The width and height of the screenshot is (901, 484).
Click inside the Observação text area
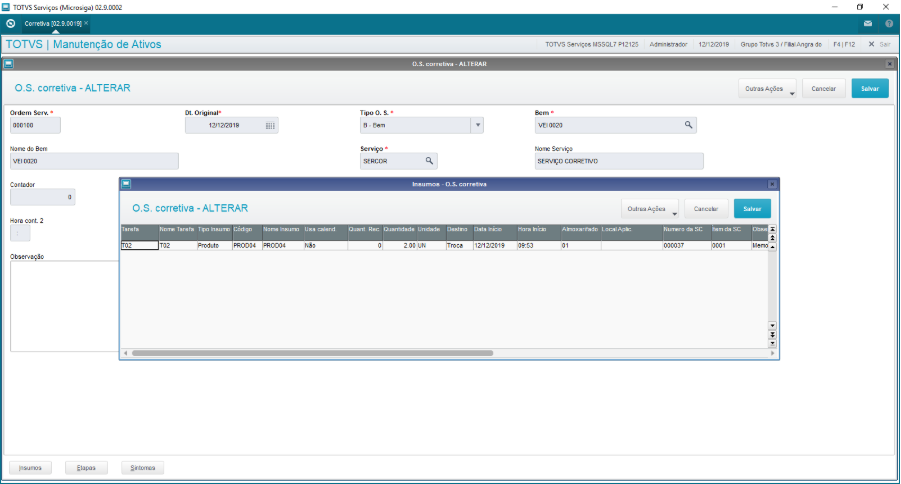(x=64, y=306)
